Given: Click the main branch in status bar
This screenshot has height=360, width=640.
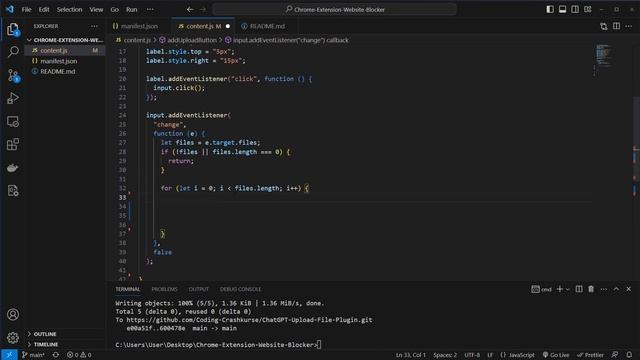Looking at the screenshot, I should 33,355.
